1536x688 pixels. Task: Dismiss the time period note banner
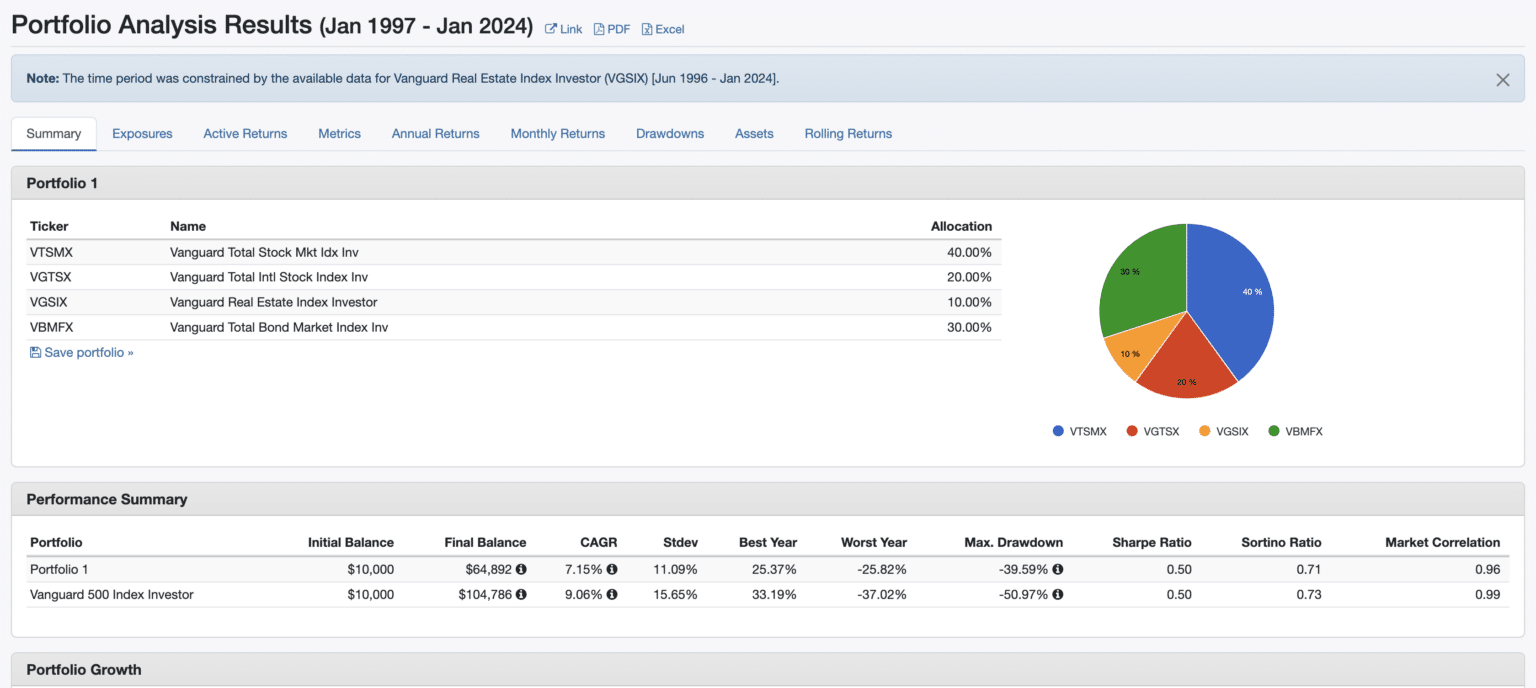pyautogui.click(x=1502, y=80)
